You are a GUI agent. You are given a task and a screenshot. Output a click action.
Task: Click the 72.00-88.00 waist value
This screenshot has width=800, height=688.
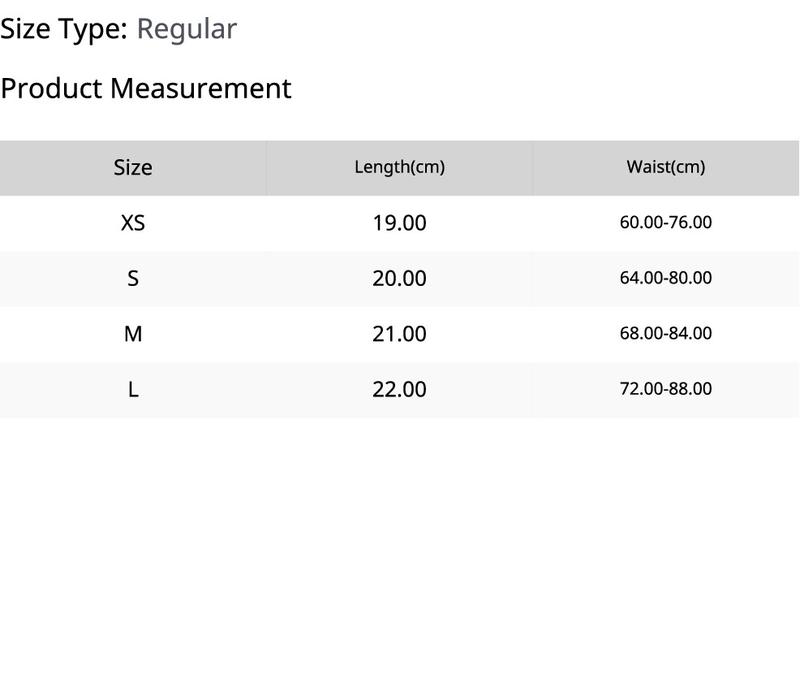click(x=666, y=389)
